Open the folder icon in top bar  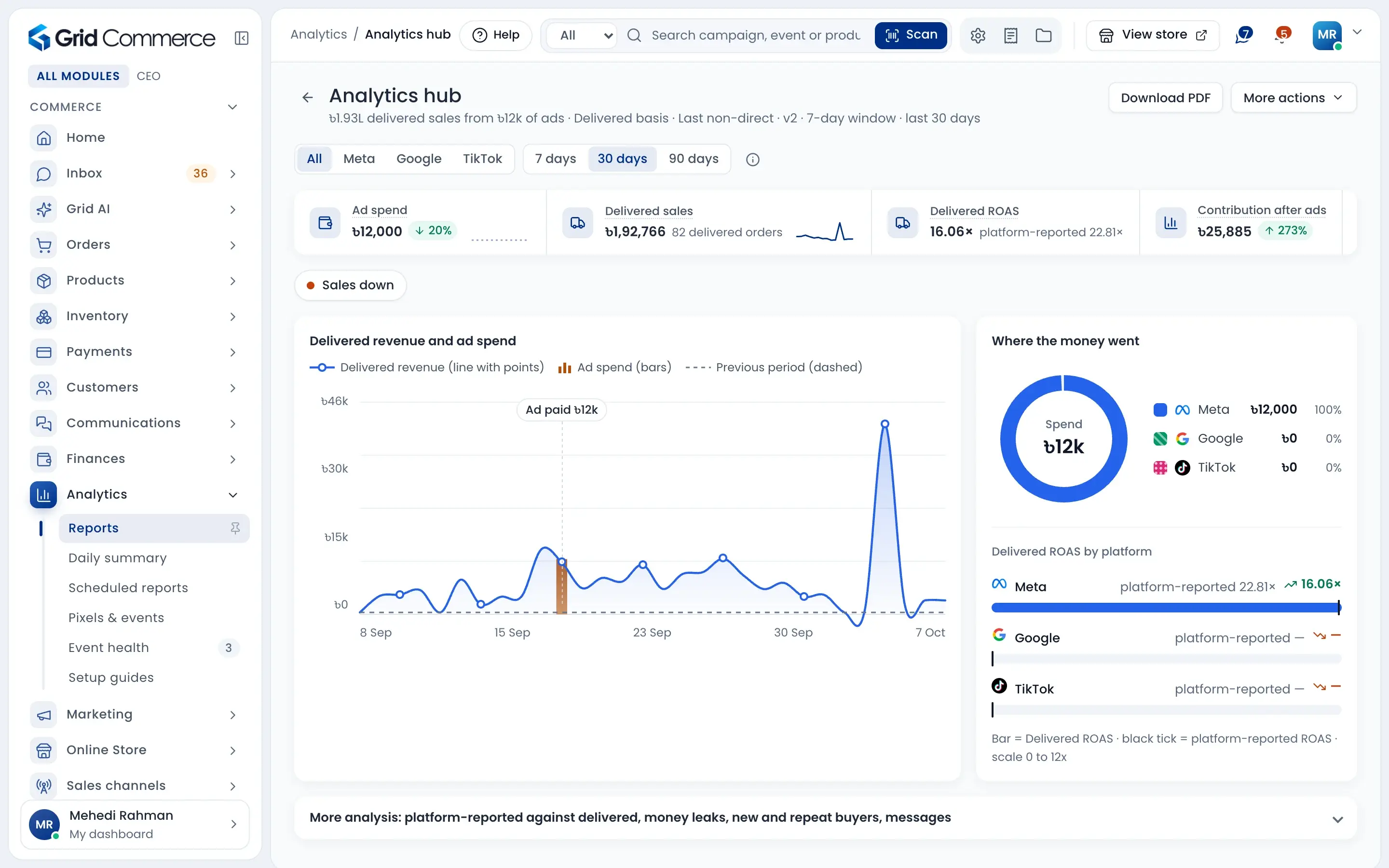[1044, 36]
